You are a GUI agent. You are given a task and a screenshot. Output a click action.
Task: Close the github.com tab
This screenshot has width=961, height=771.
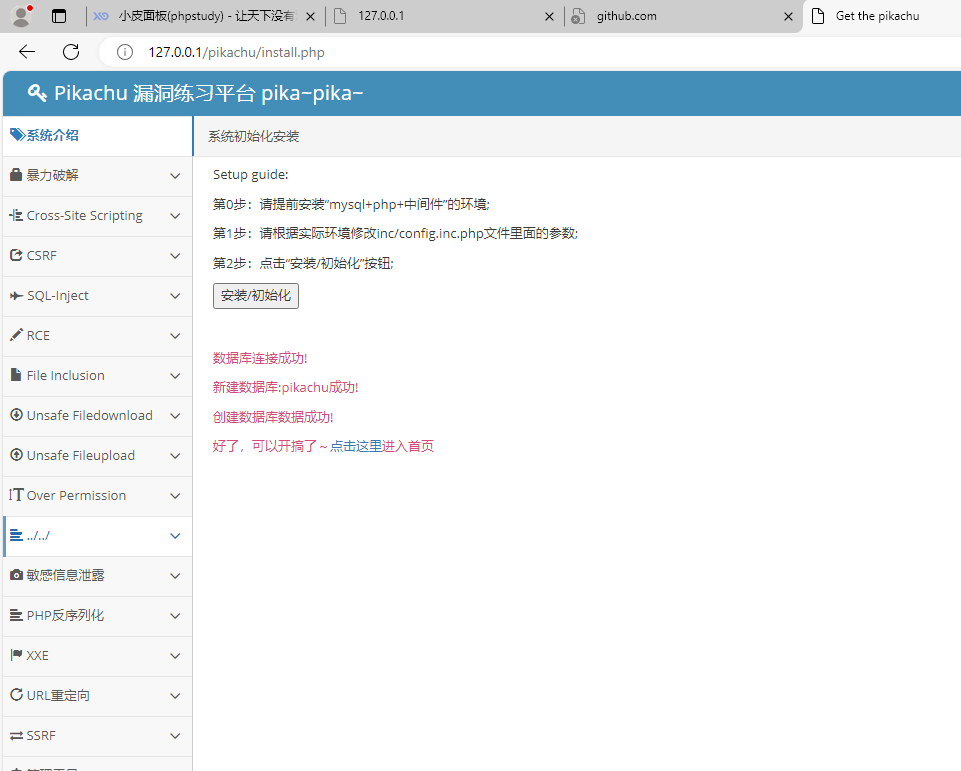tap(789, 17)
